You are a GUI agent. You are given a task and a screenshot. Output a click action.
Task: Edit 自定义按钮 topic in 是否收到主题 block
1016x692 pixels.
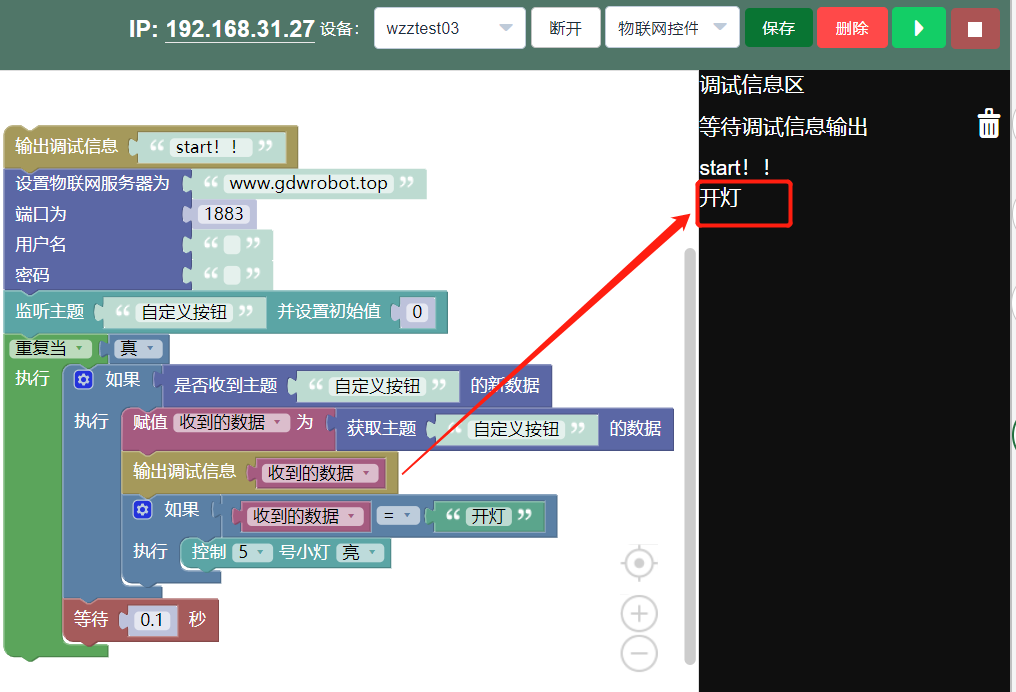378,386
